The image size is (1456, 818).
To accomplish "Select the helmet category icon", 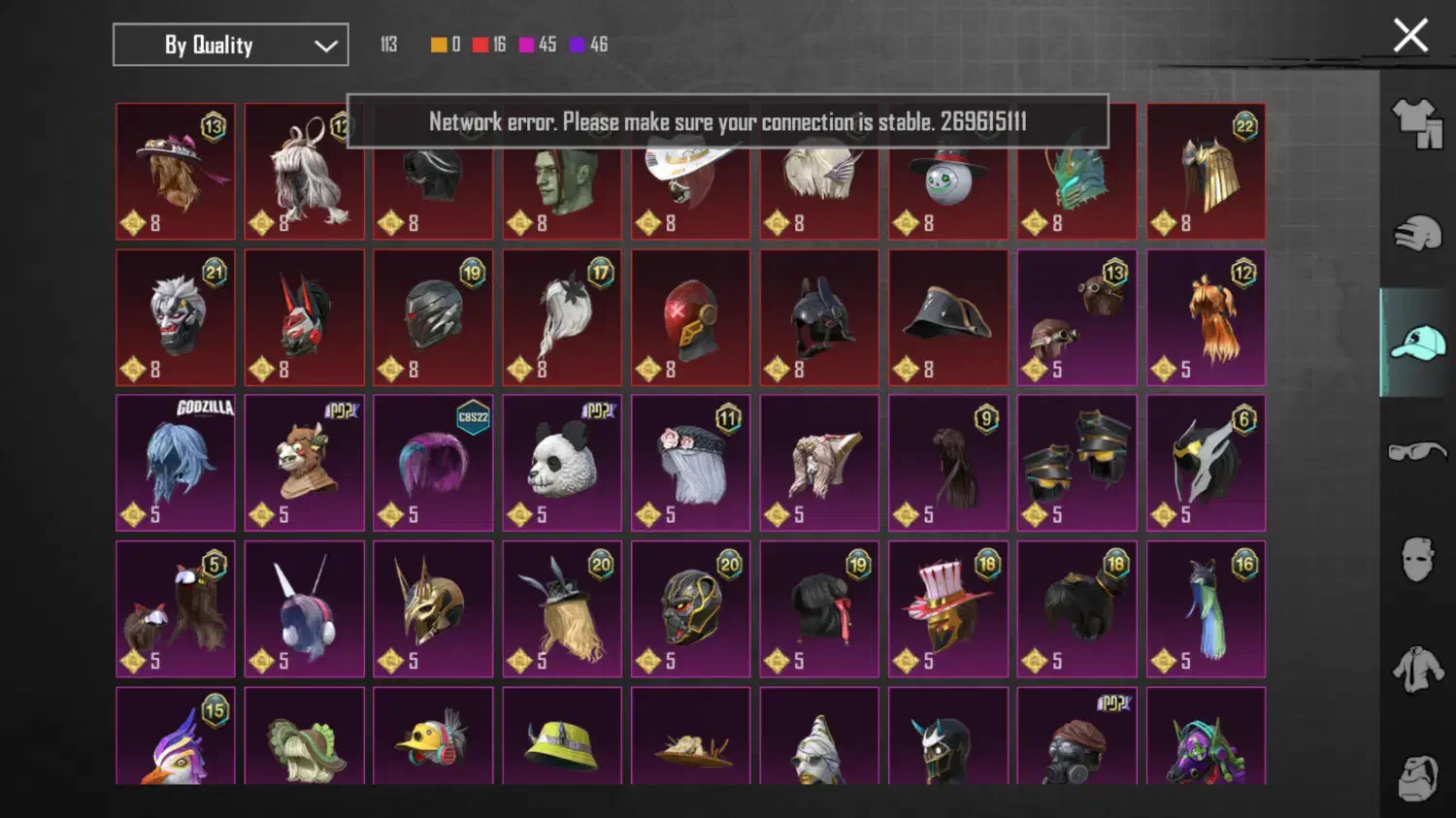I will (1417, 233).
